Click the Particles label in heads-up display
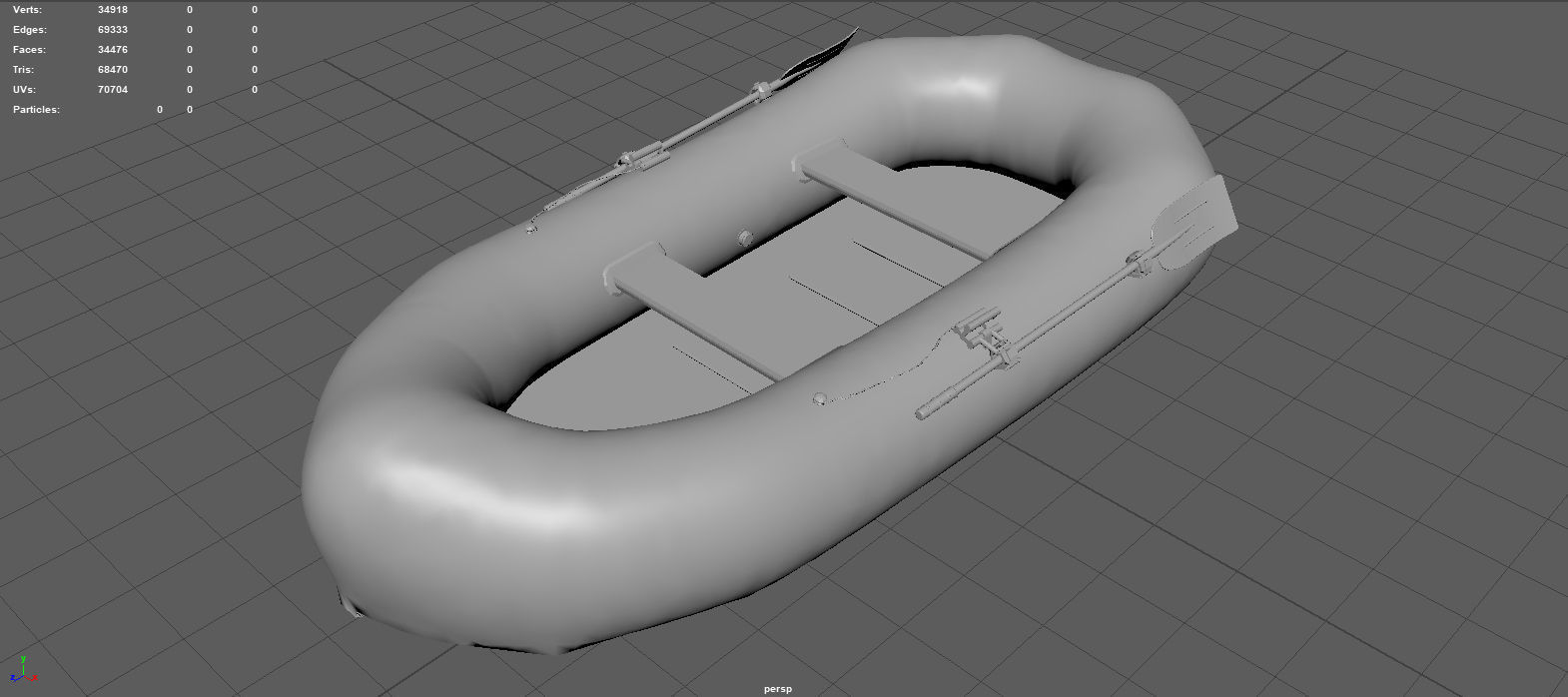The image size is (1568, 697). click(36, 109)
